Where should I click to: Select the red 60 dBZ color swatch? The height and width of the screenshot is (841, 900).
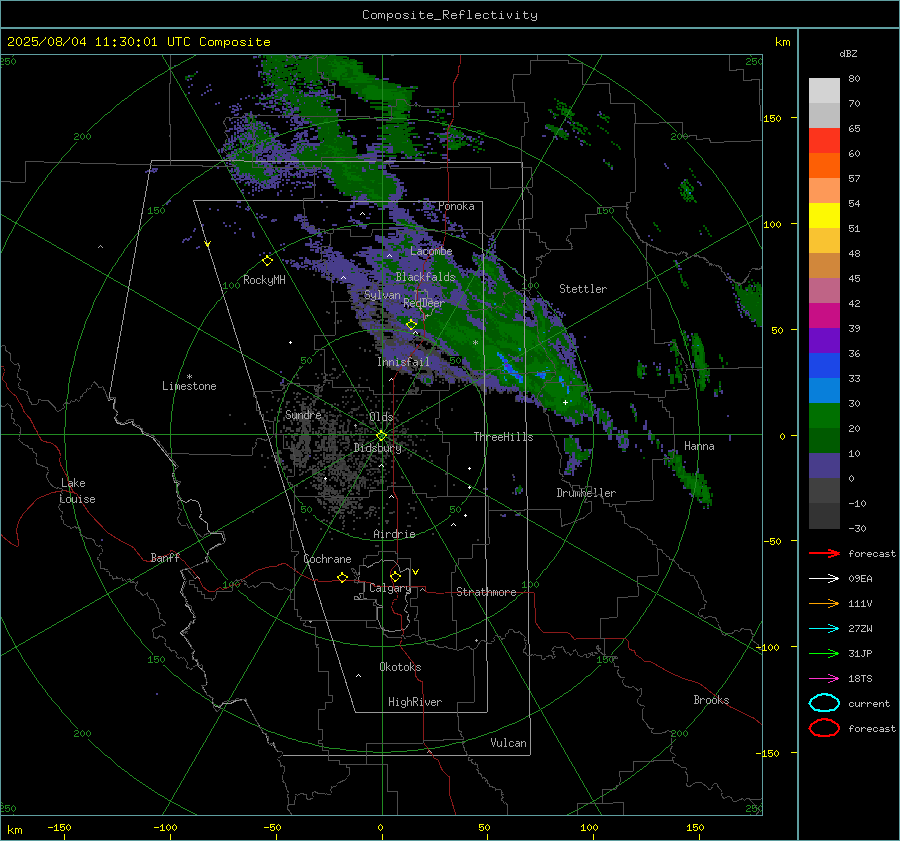click(x=824, y=141)
